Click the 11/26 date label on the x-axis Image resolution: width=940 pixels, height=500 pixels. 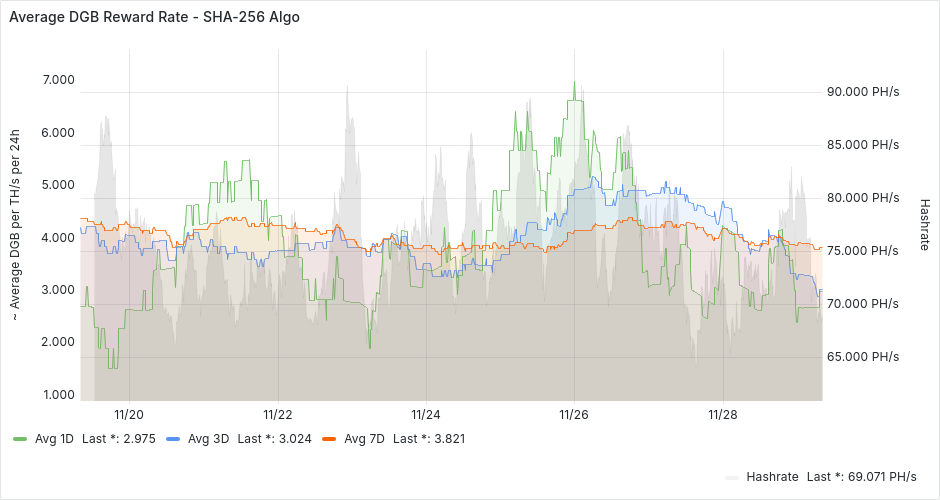(x=574, y=414)
